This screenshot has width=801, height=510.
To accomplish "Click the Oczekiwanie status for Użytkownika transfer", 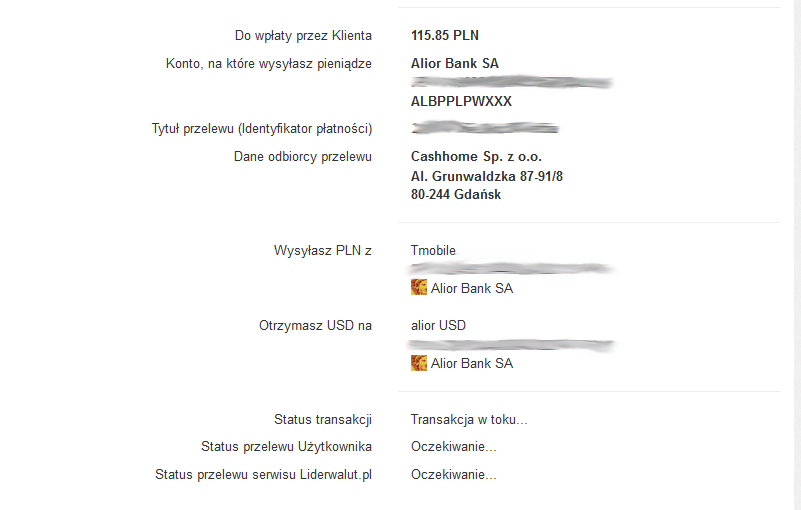I will 454,447.
